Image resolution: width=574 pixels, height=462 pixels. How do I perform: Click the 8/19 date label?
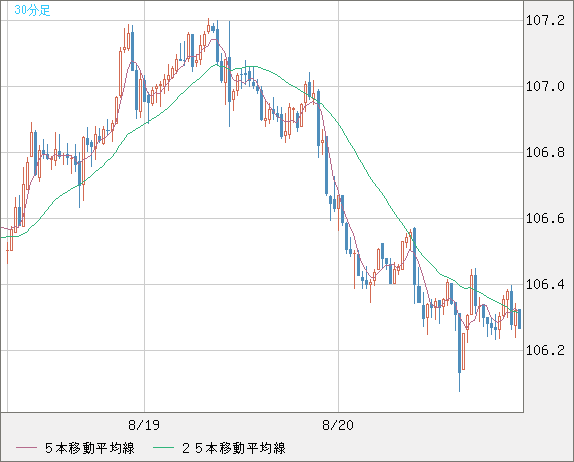point(144,425)
